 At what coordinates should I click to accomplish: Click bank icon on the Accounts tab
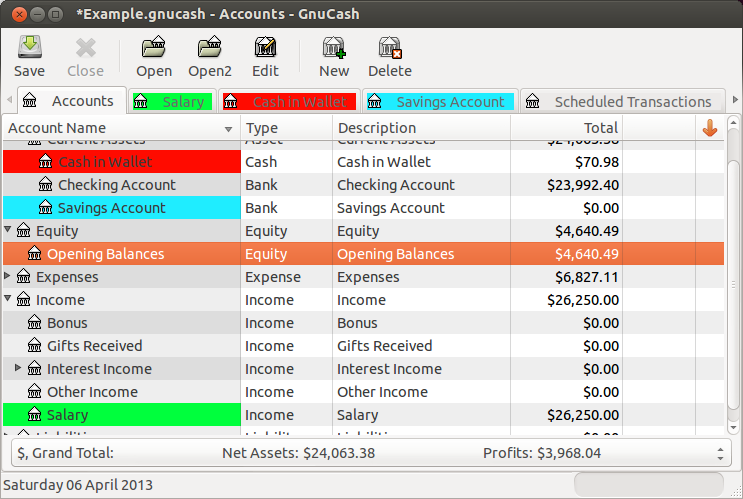29,100
